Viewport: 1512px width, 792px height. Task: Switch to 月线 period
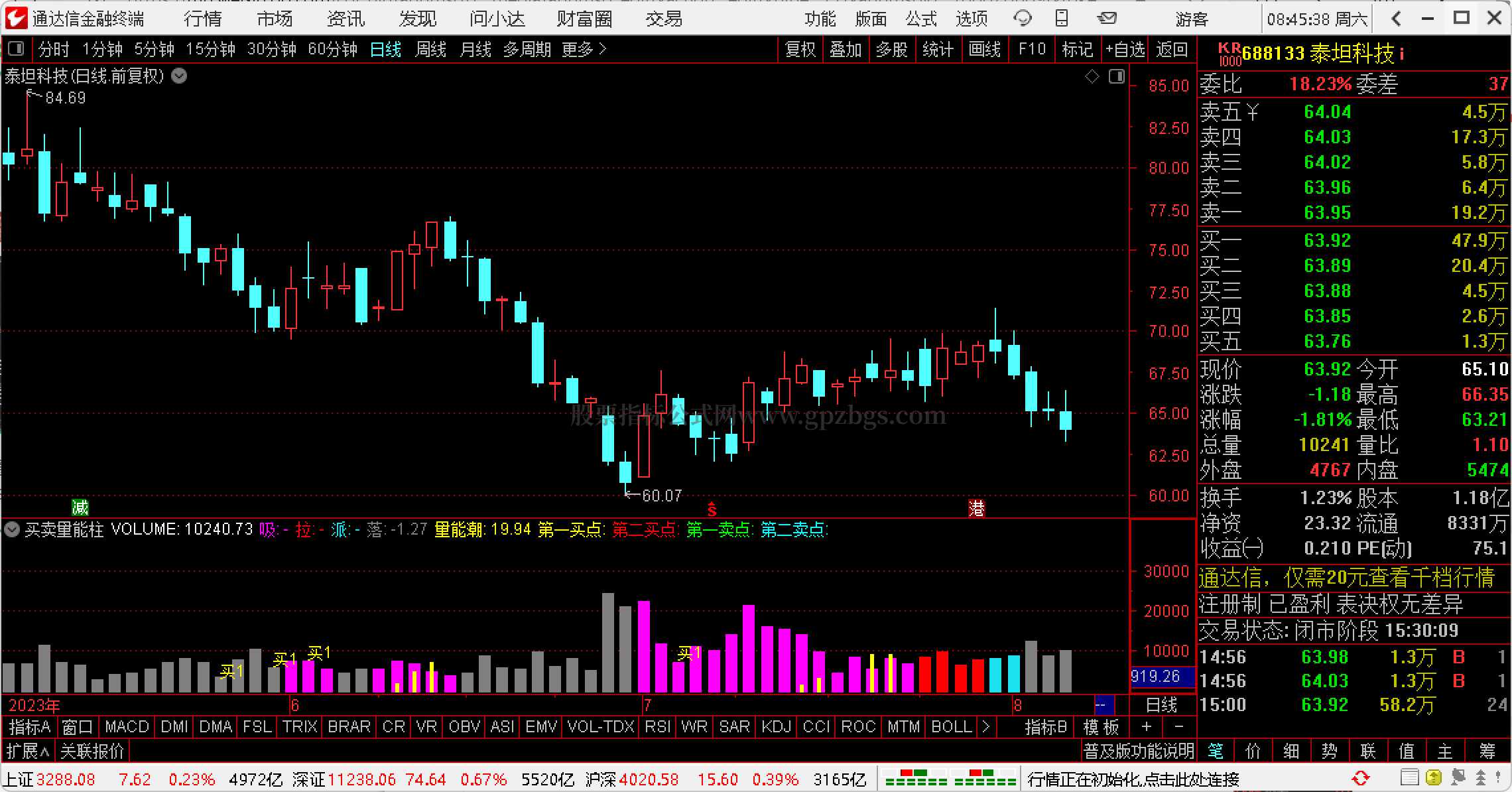click(475, 49)
